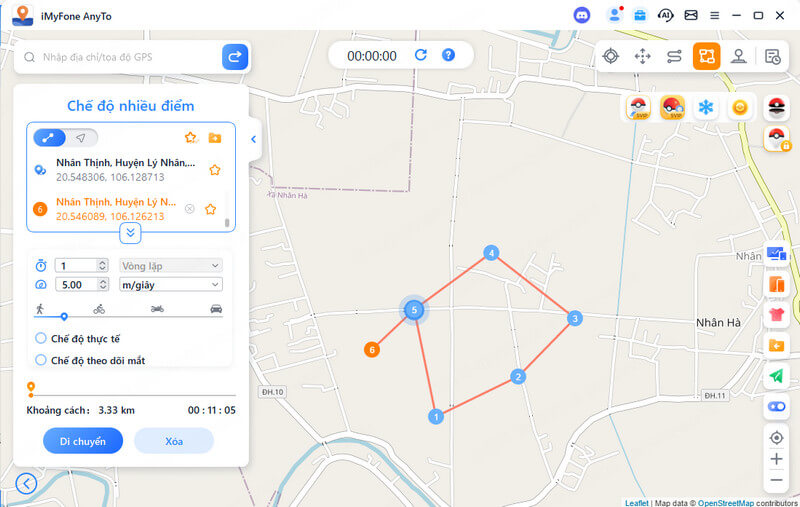Viewport: 800px width, 507px height.
Task: Open the history records icon
Action: tap(773, 56)
